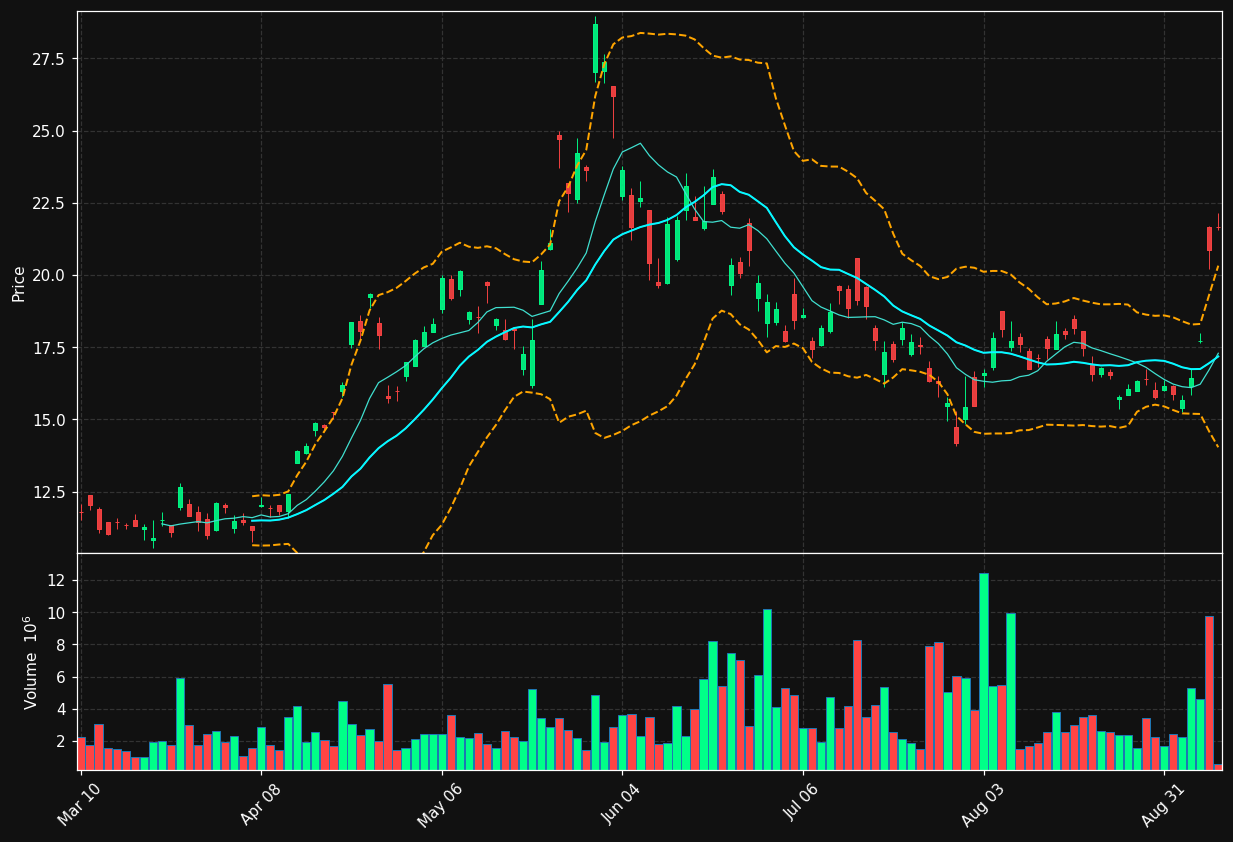
Task: Click the 15.0 price axis label
Action: pos(47,420)
